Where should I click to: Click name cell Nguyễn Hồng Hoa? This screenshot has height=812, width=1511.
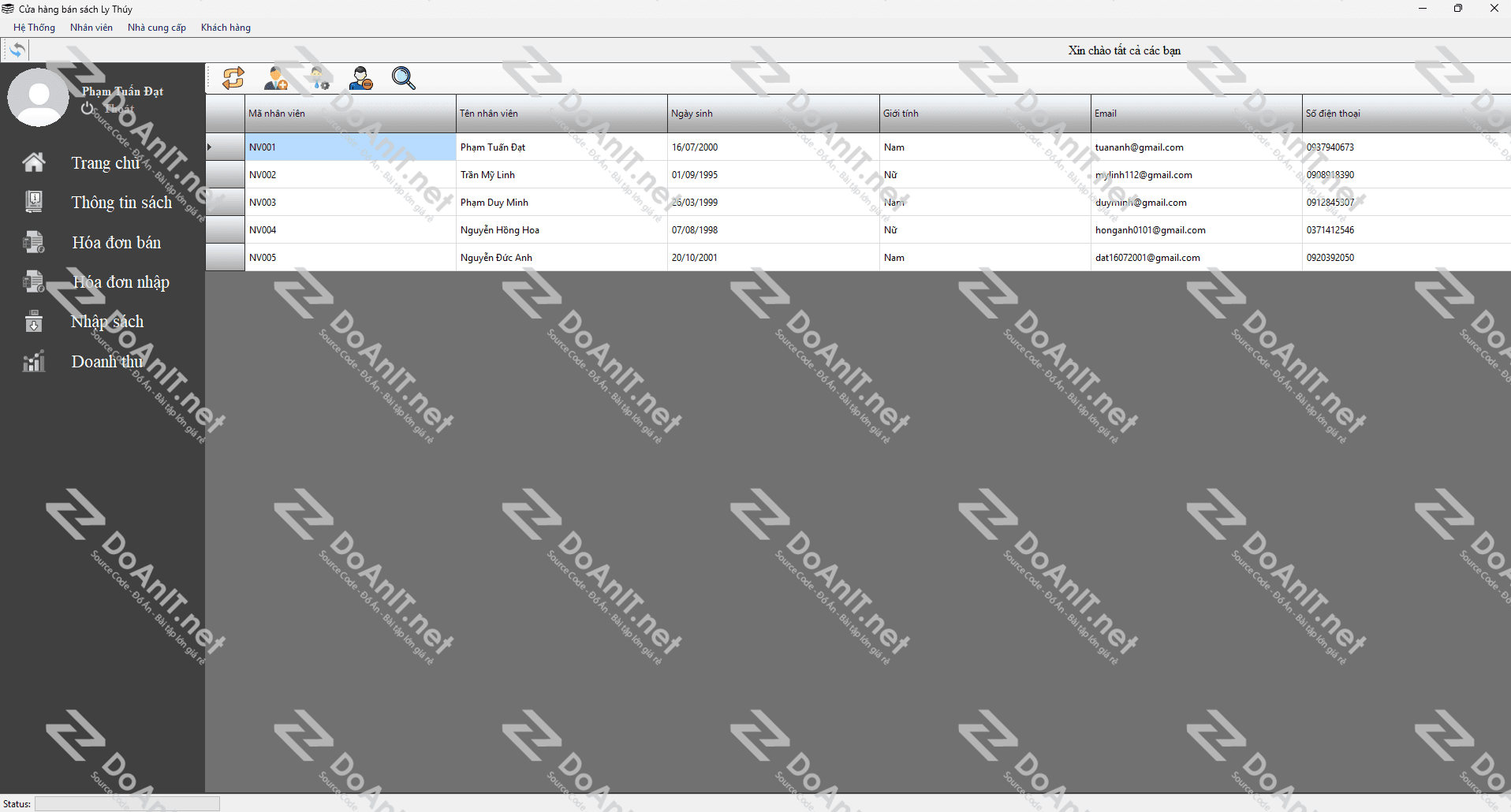(x=561, y=229)
